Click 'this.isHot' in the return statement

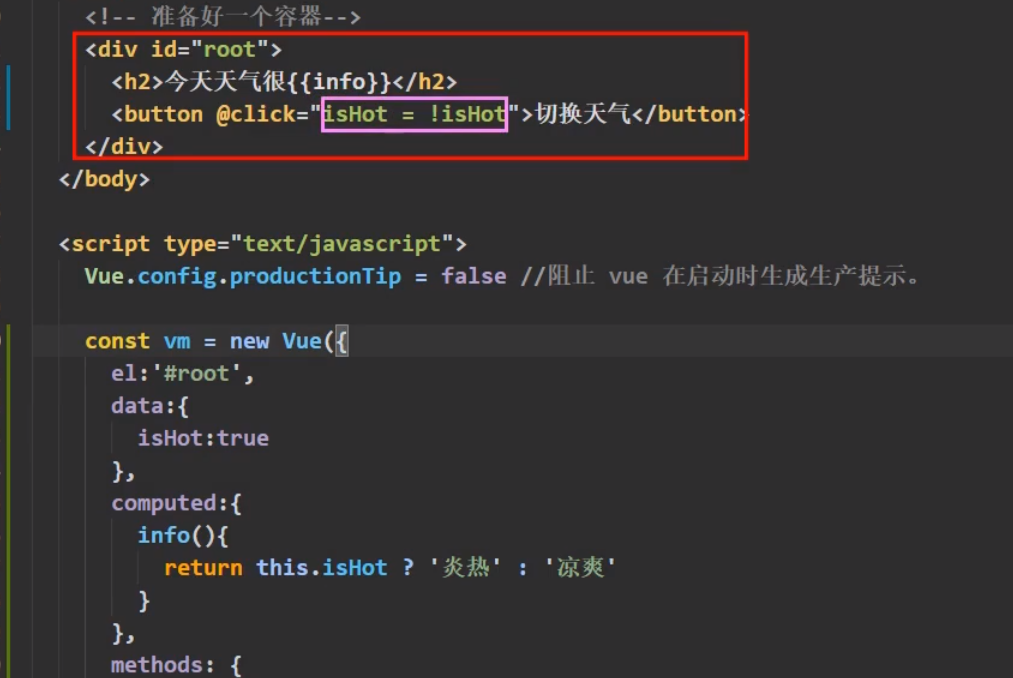[x=322, y=567]
